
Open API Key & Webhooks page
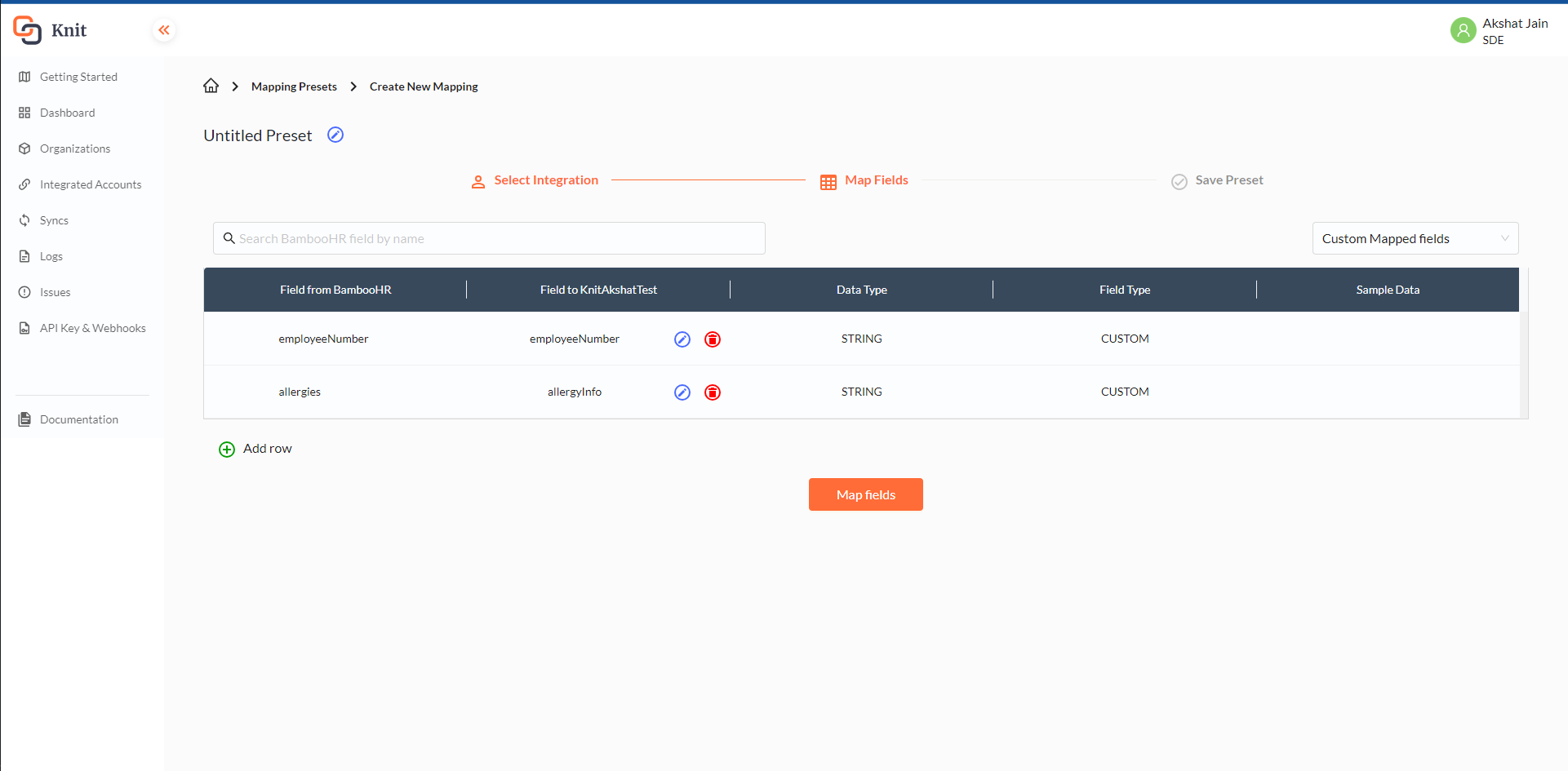click(93, 328)
